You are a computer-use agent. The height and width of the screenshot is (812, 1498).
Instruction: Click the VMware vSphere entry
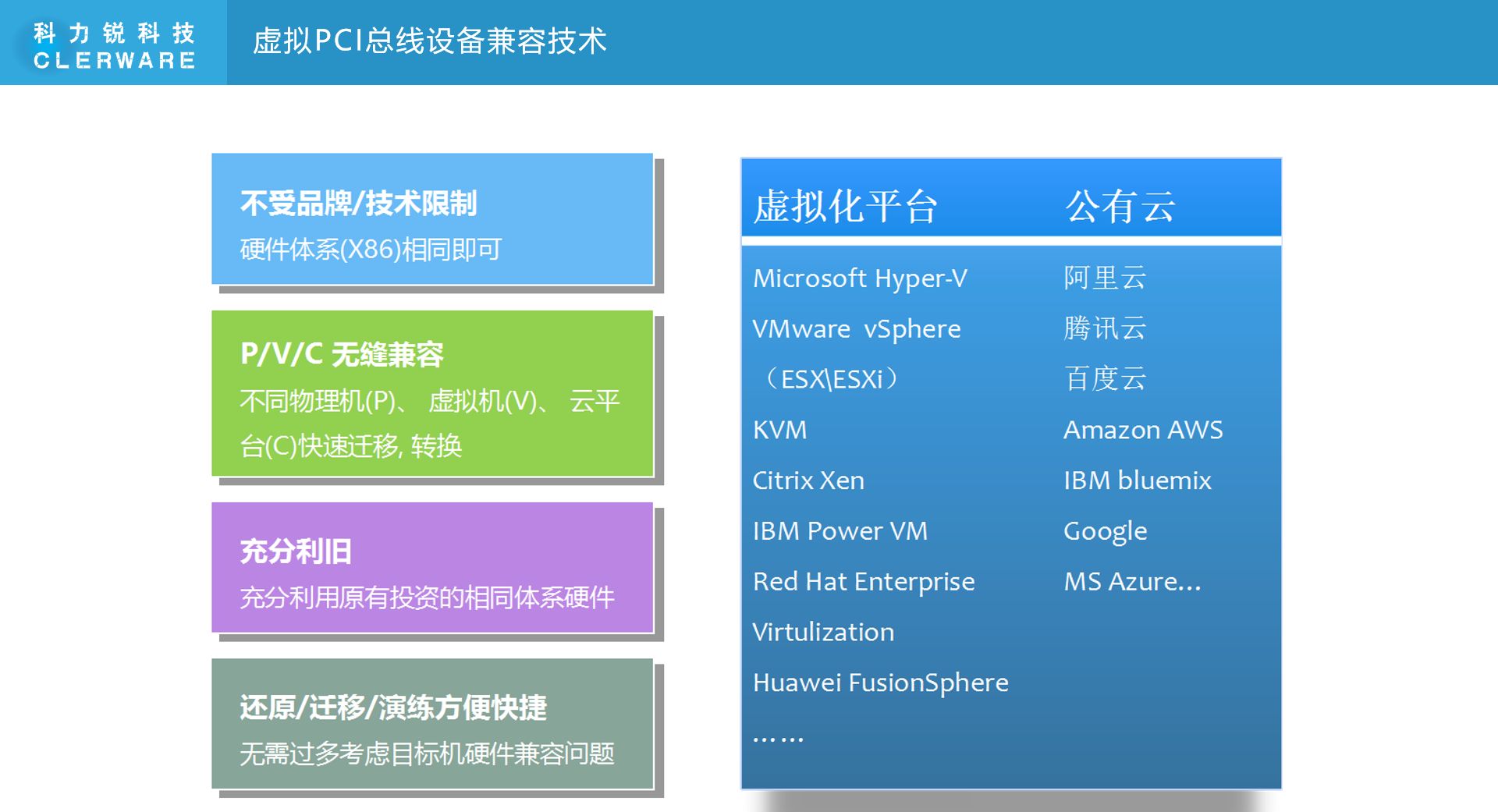pos(856,329)
